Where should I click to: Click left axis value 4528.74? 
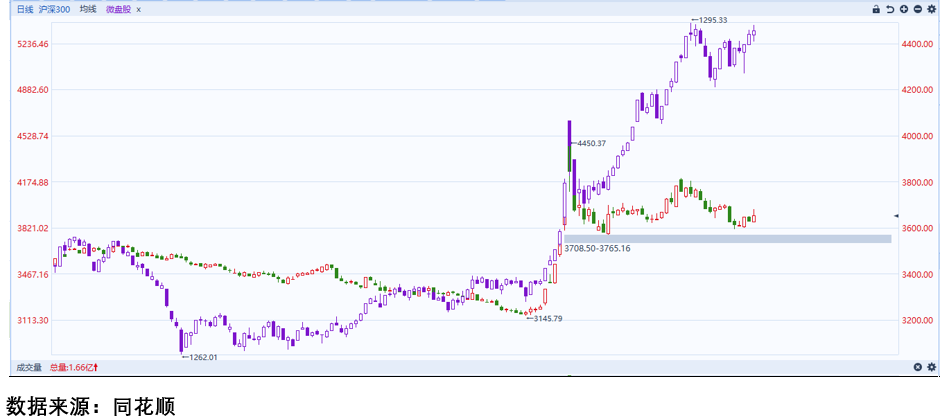pos(31,136)
